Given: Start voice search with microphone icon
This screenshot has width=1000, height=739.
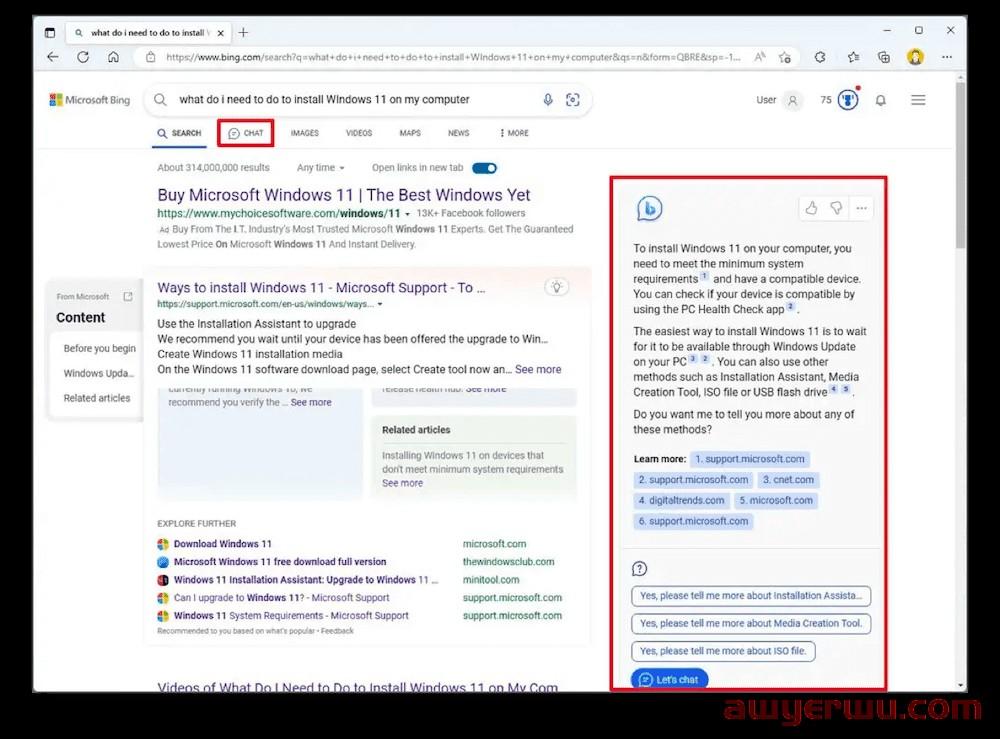Looking at the screenshot, I should 548,99.
